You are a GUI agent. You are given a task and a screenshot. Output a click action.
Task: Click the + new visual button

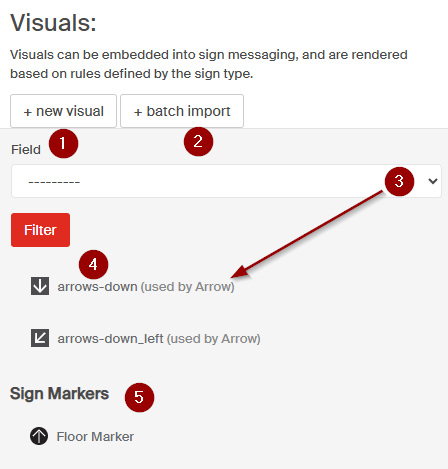click(63, 111)
